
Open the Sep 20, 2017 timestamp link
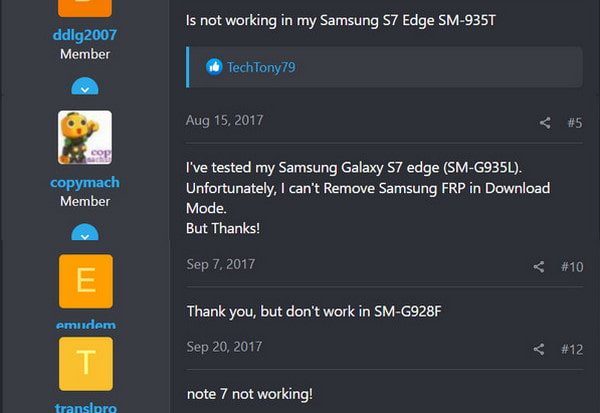(x=224, y=347)
